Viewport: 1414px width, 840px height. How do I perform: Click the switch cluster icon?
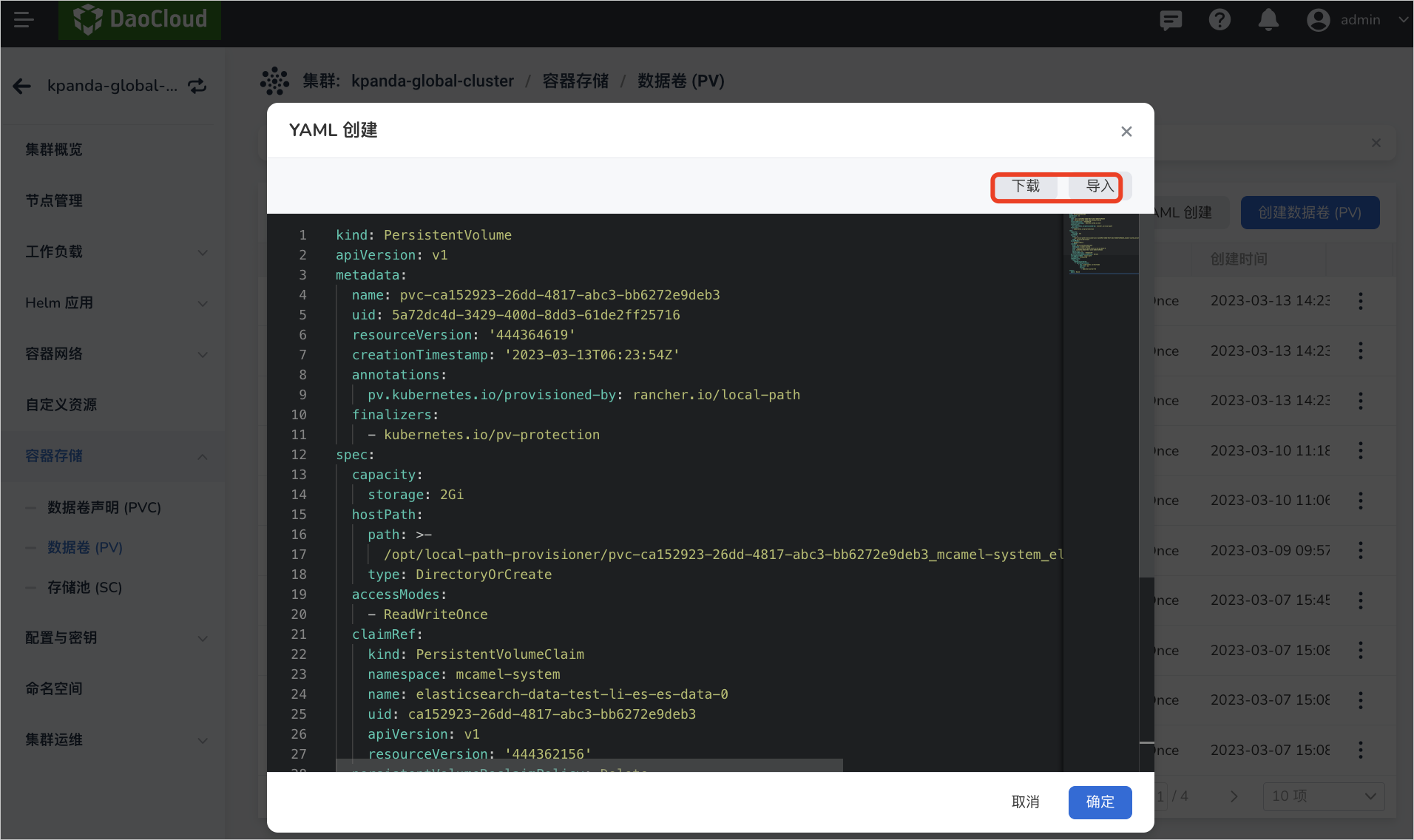197,87
